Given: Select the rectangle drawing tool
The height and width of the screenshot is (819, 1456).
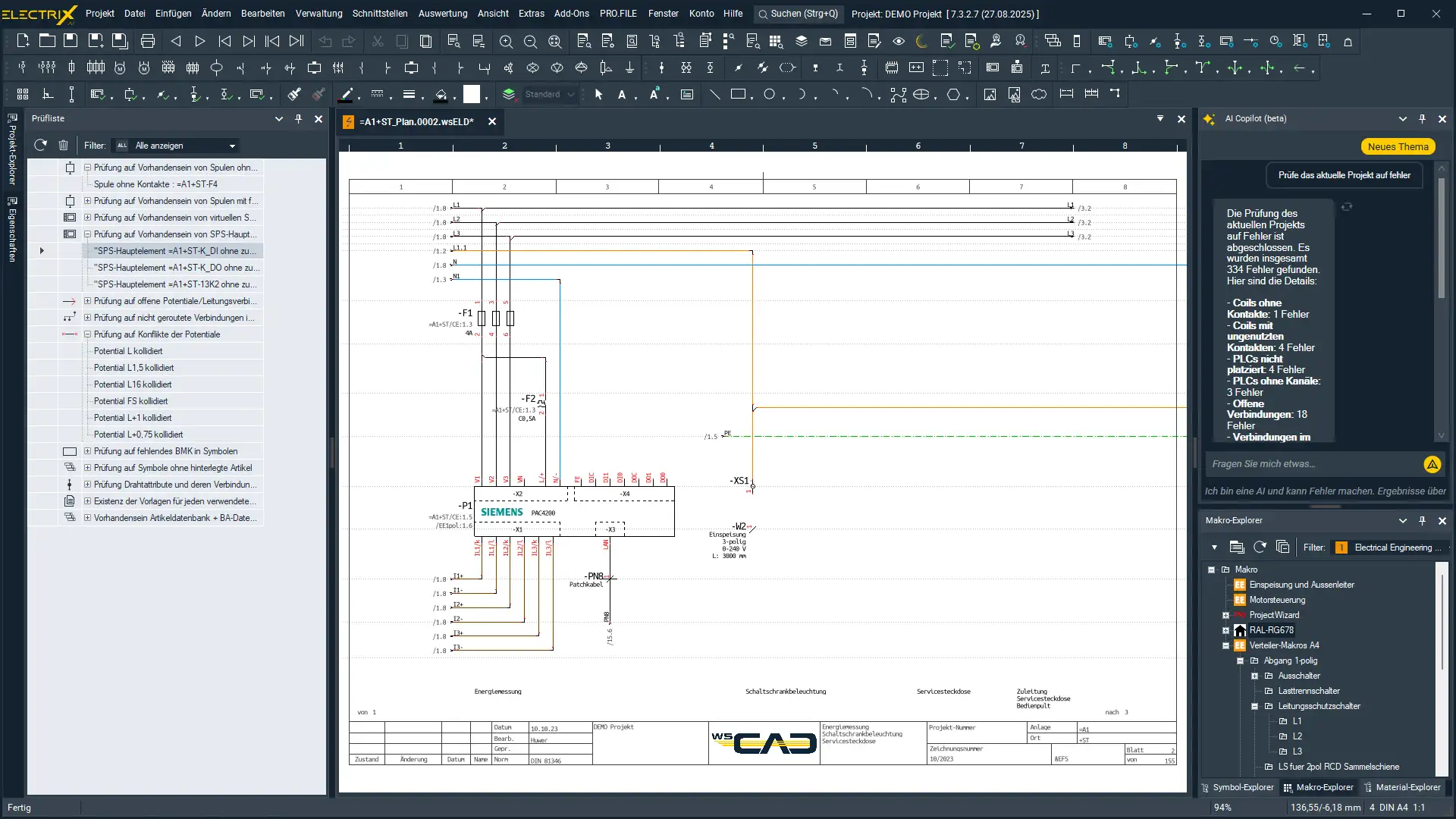Looking at the screenshot, I should point(737,94).
